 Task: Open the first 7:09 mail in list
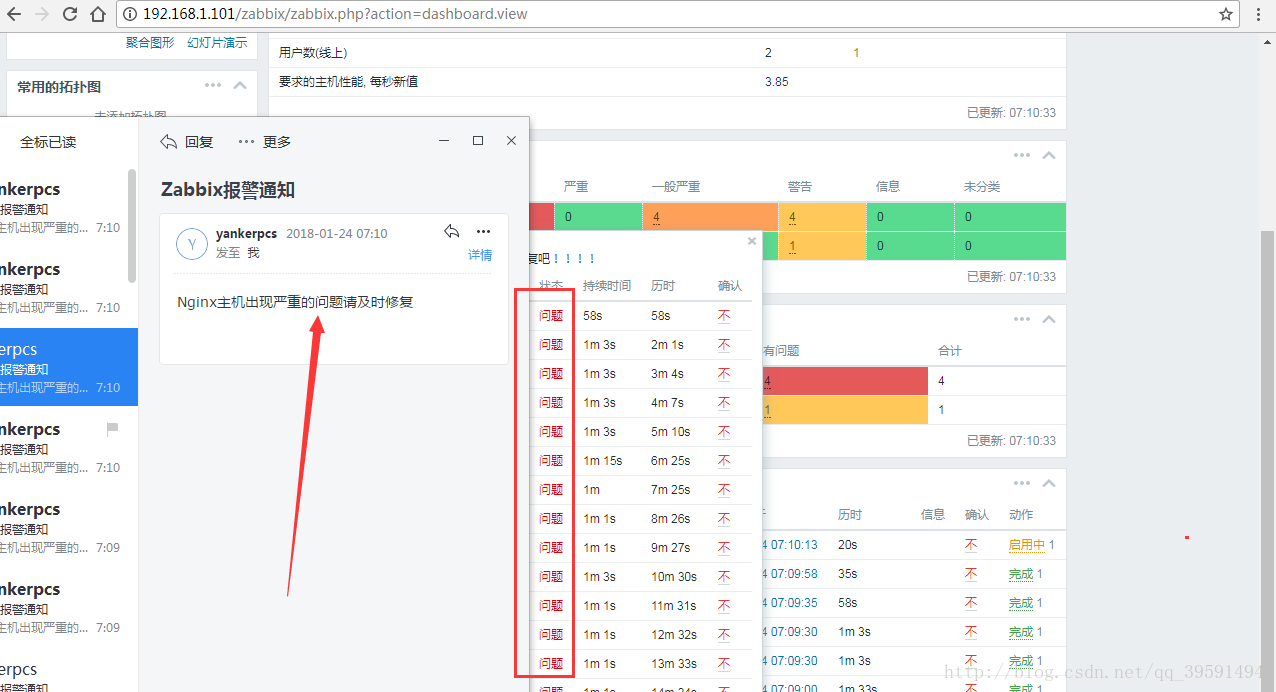point(64,527)
